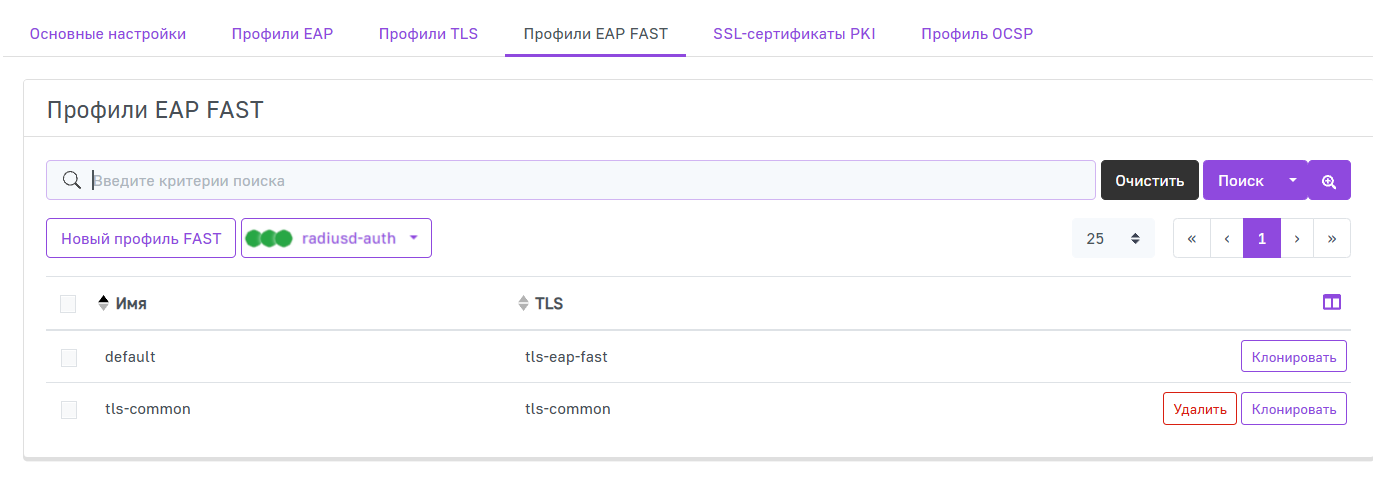Delete the tls-common profile with Удалить
Viewport: 1373px width, 480px height.
pyautogui.click(x=1199, y=409)
